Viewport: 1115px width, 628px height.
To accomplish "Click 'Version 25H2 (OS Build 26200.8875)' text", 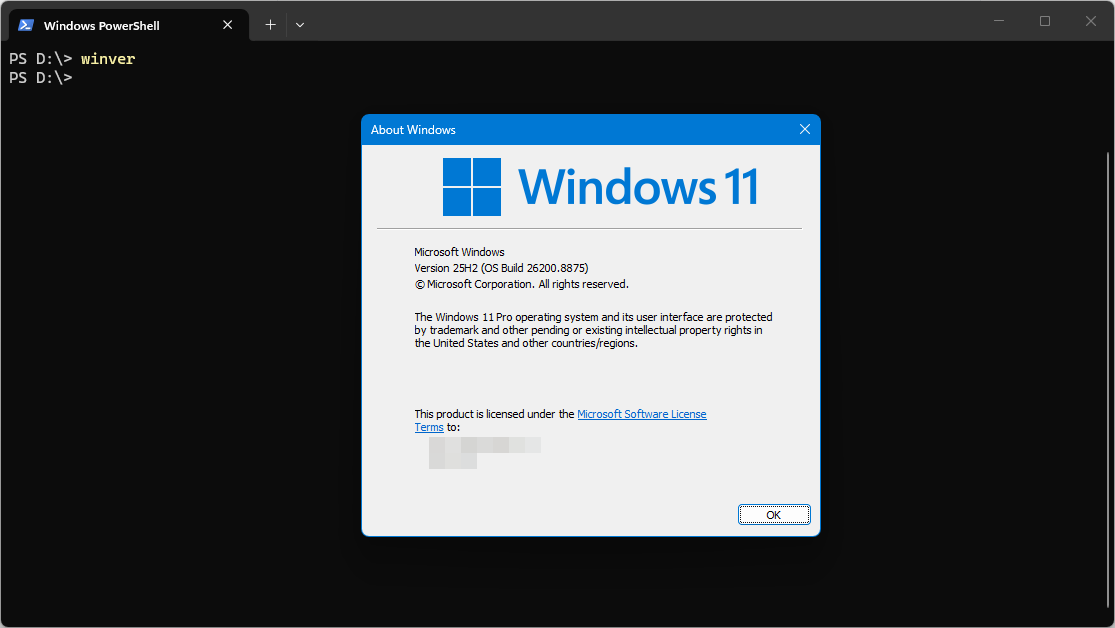I will (501, 268).
